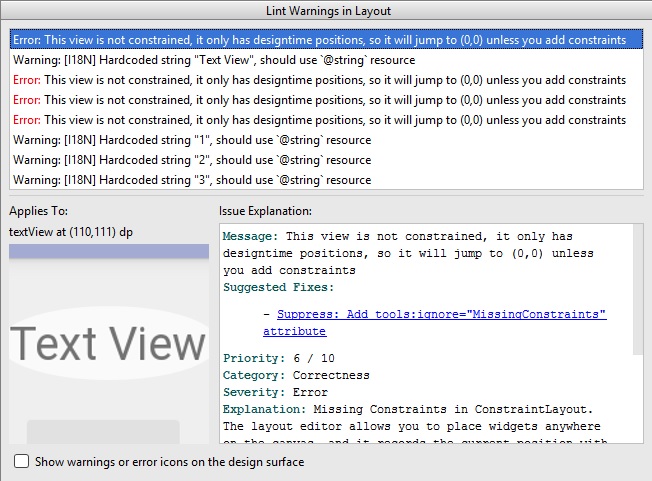The image size is (652, 481).
Task: Click the Explanation: Missing Constraints line
Action: click(408, 409)
